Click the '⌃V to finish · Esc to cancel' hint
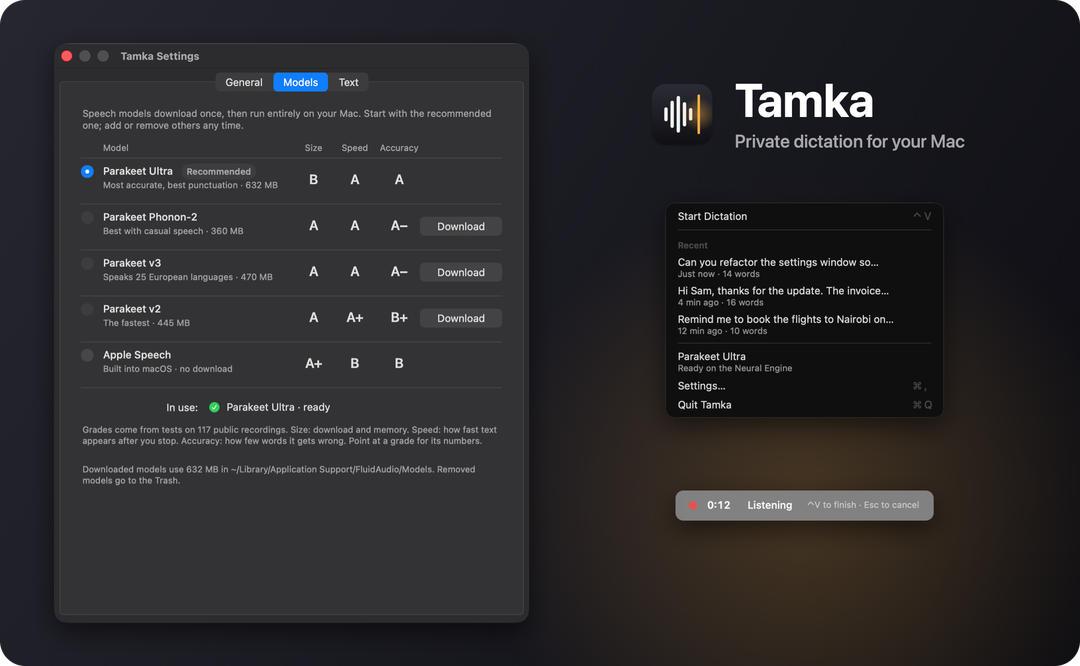This screenshot has height=666, width=1080. [863, 505]
